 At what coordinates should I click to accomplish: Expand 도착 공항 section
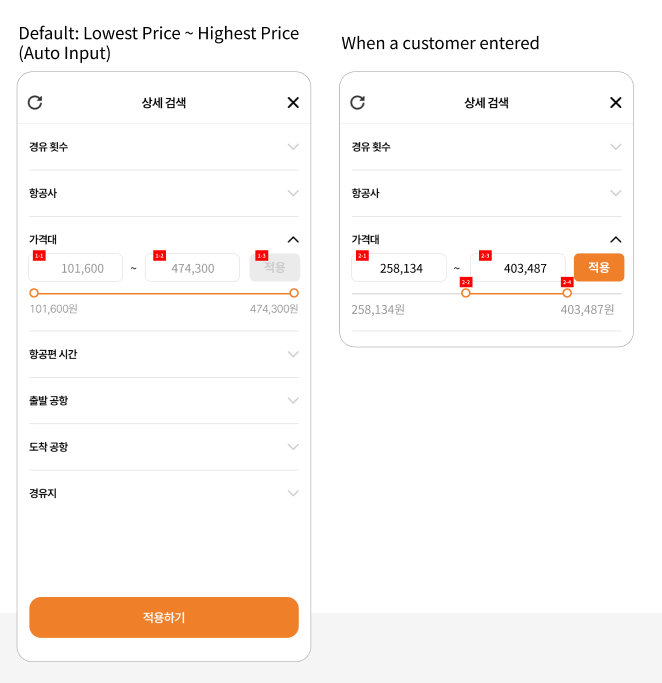(x=293, y=447)
